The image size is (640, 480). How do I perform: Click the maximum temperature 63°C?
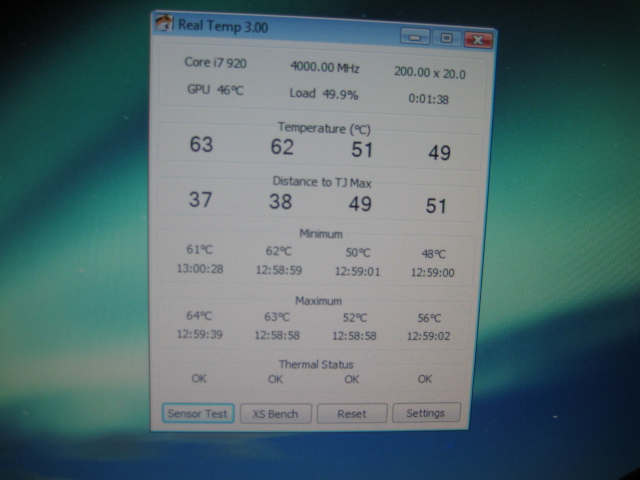[277, 317]
